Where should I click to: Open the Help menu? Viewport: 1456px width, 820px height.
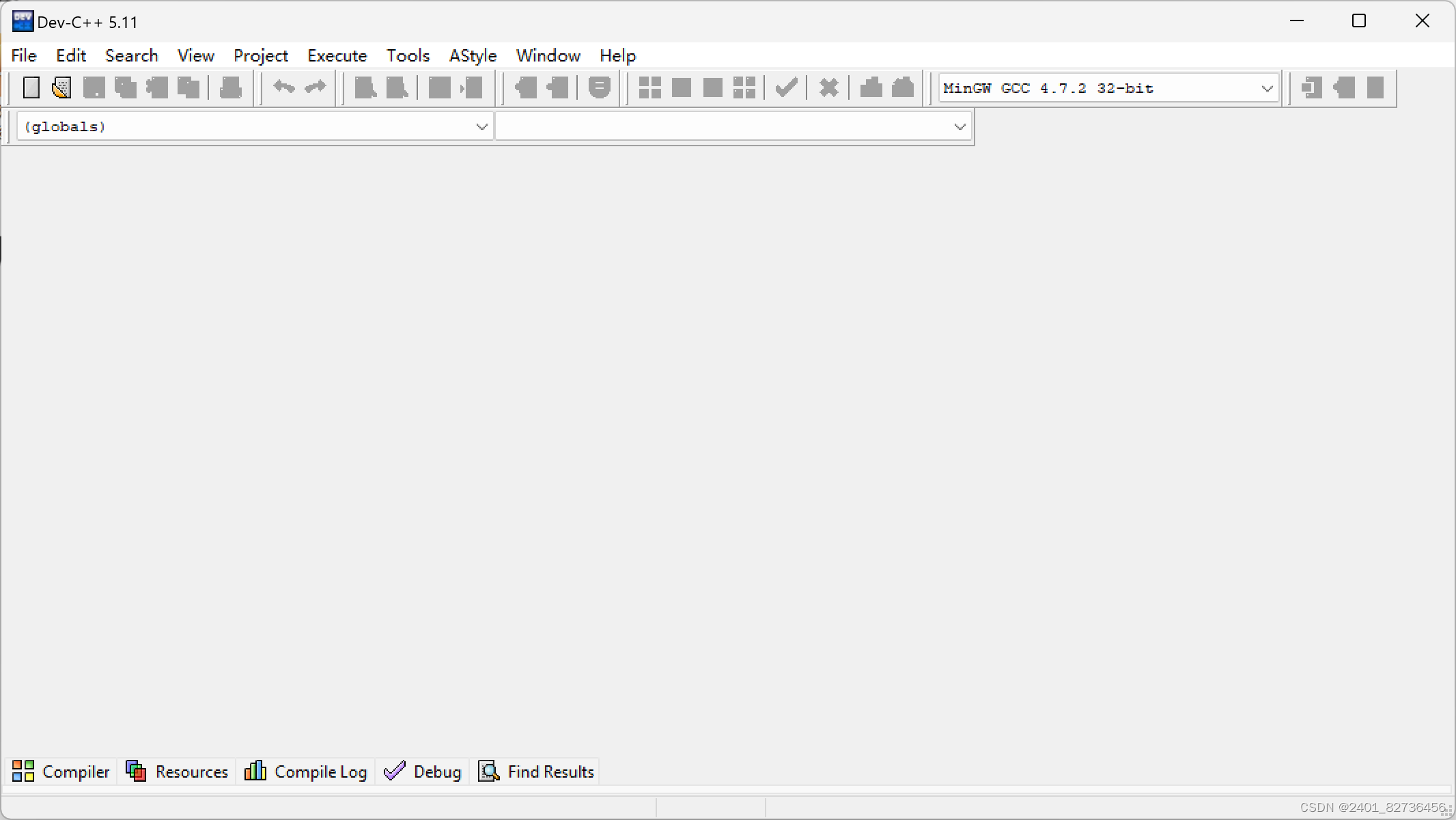pos(618,55)
